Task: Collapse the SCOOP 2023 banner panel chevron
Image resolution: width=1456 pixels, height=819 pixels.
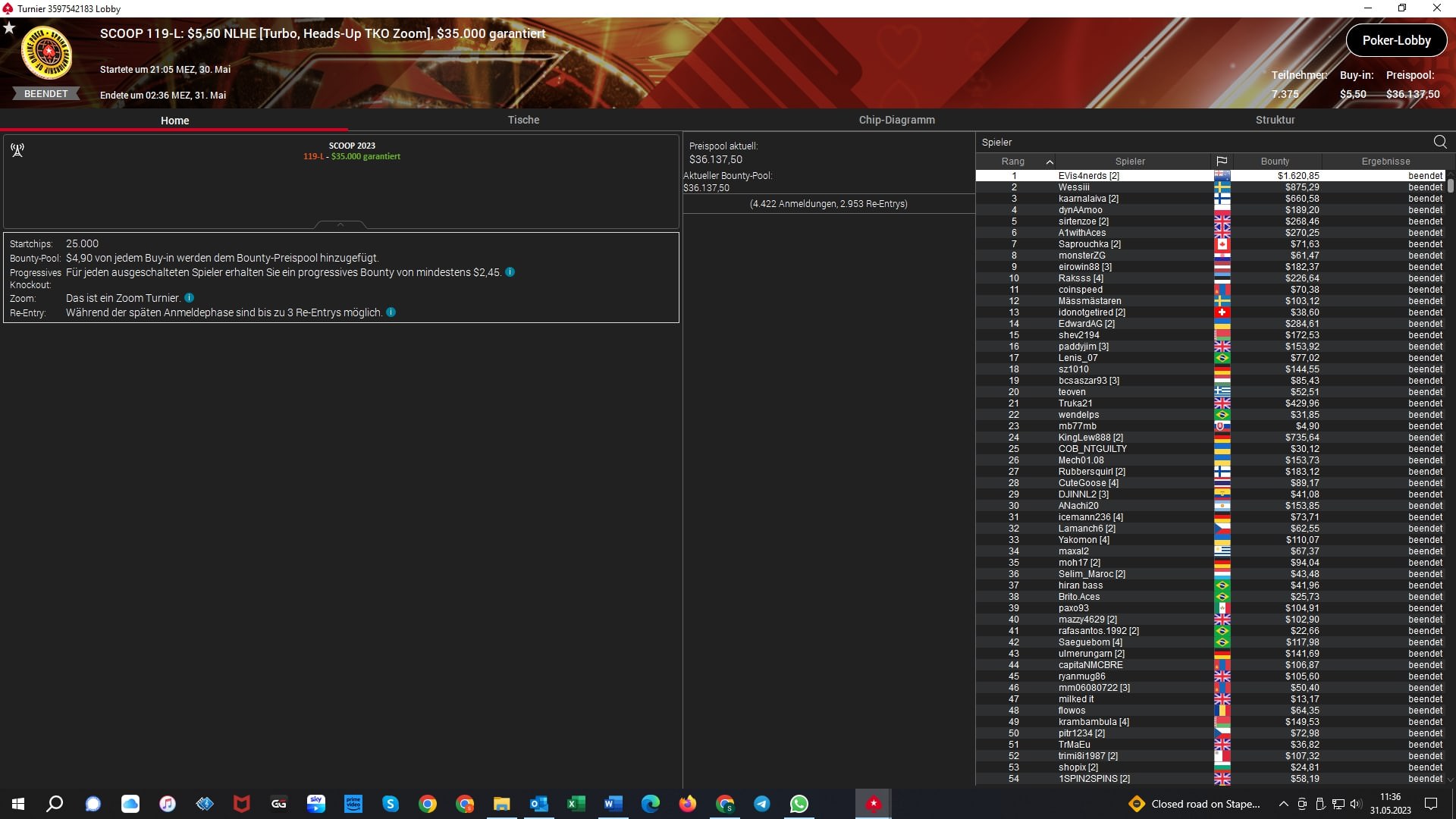Action: pos(340,224)
